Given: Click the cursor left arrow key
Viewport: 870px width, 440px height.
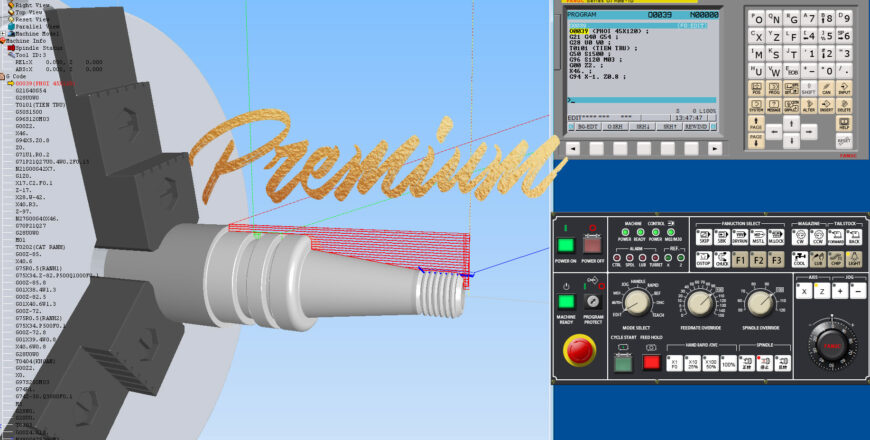Looking at the screenshot, I should click(774, 132).
